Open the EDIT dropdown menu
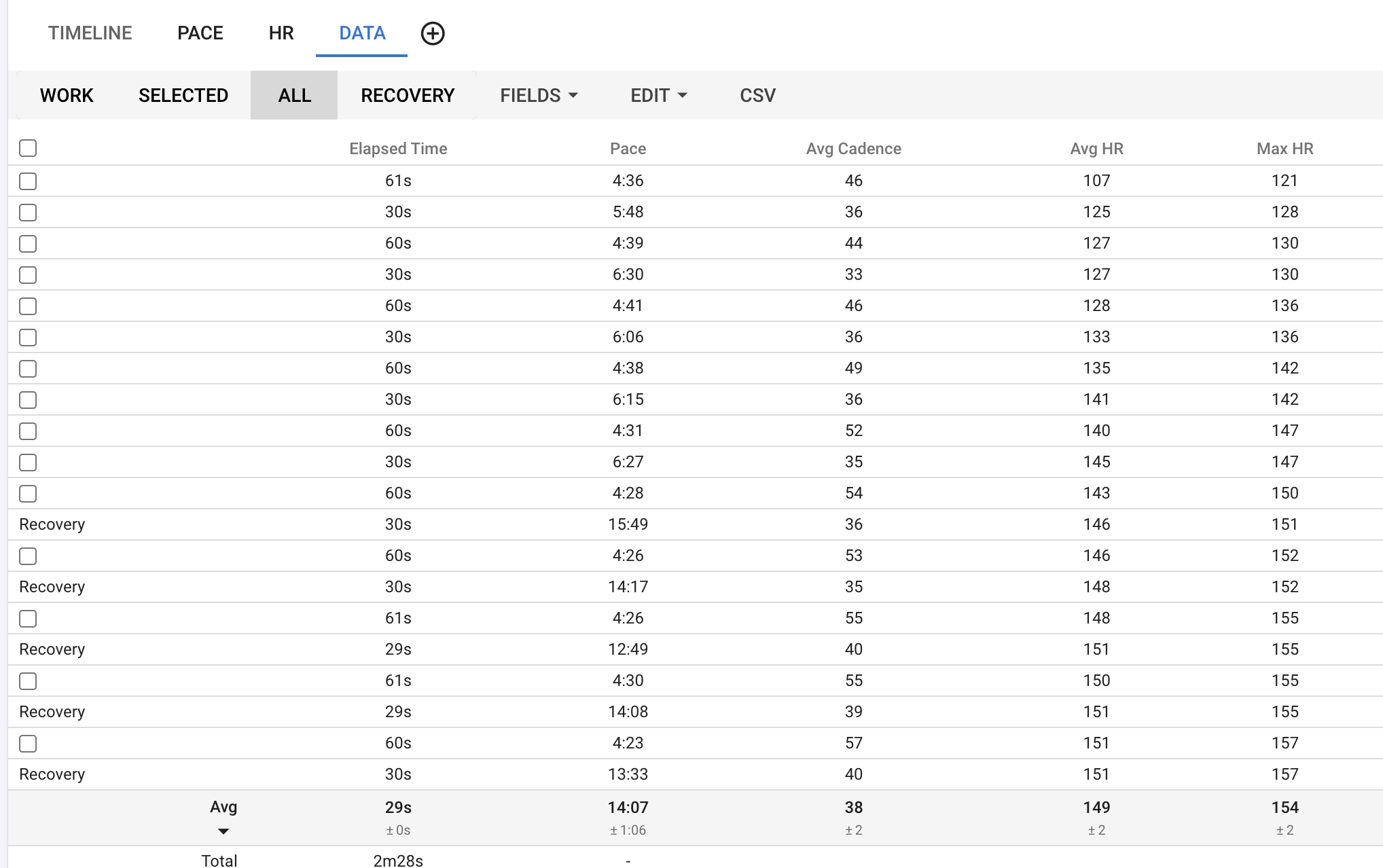Viewport: 1383px width, 868px height. (658, 95)
